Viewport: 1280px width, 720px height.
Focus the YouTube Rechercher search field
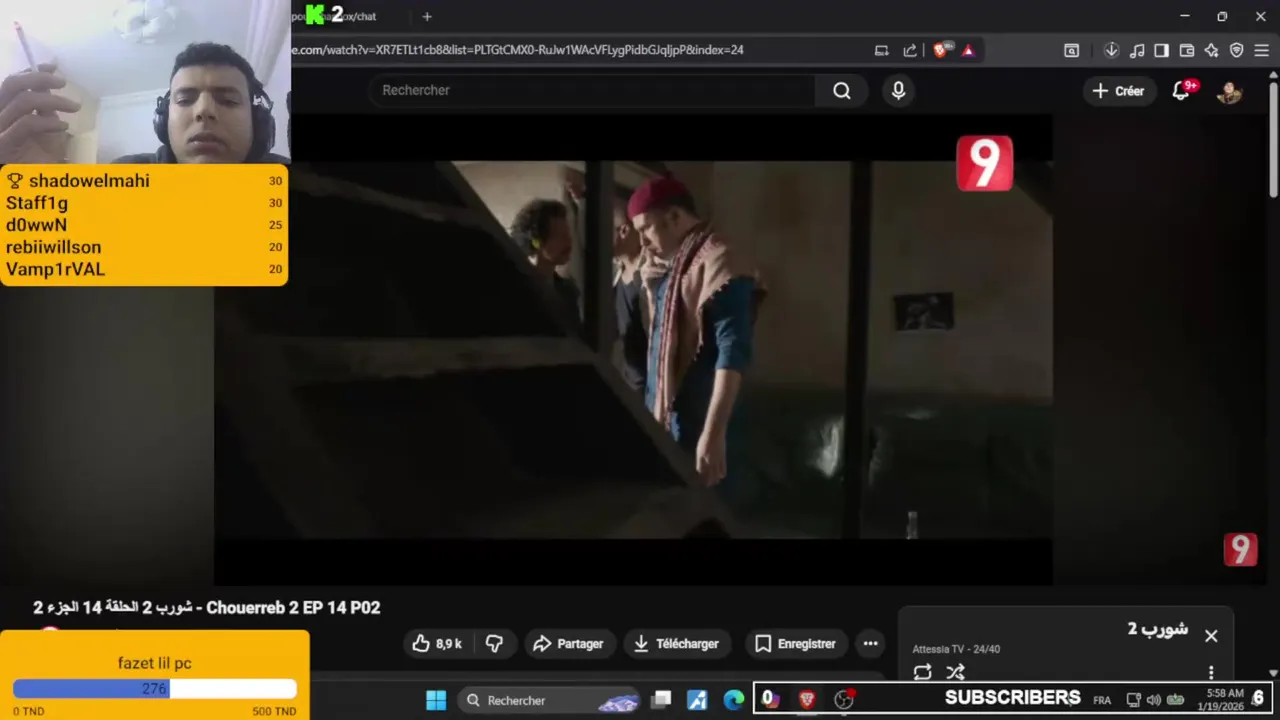tap(593, 90)
